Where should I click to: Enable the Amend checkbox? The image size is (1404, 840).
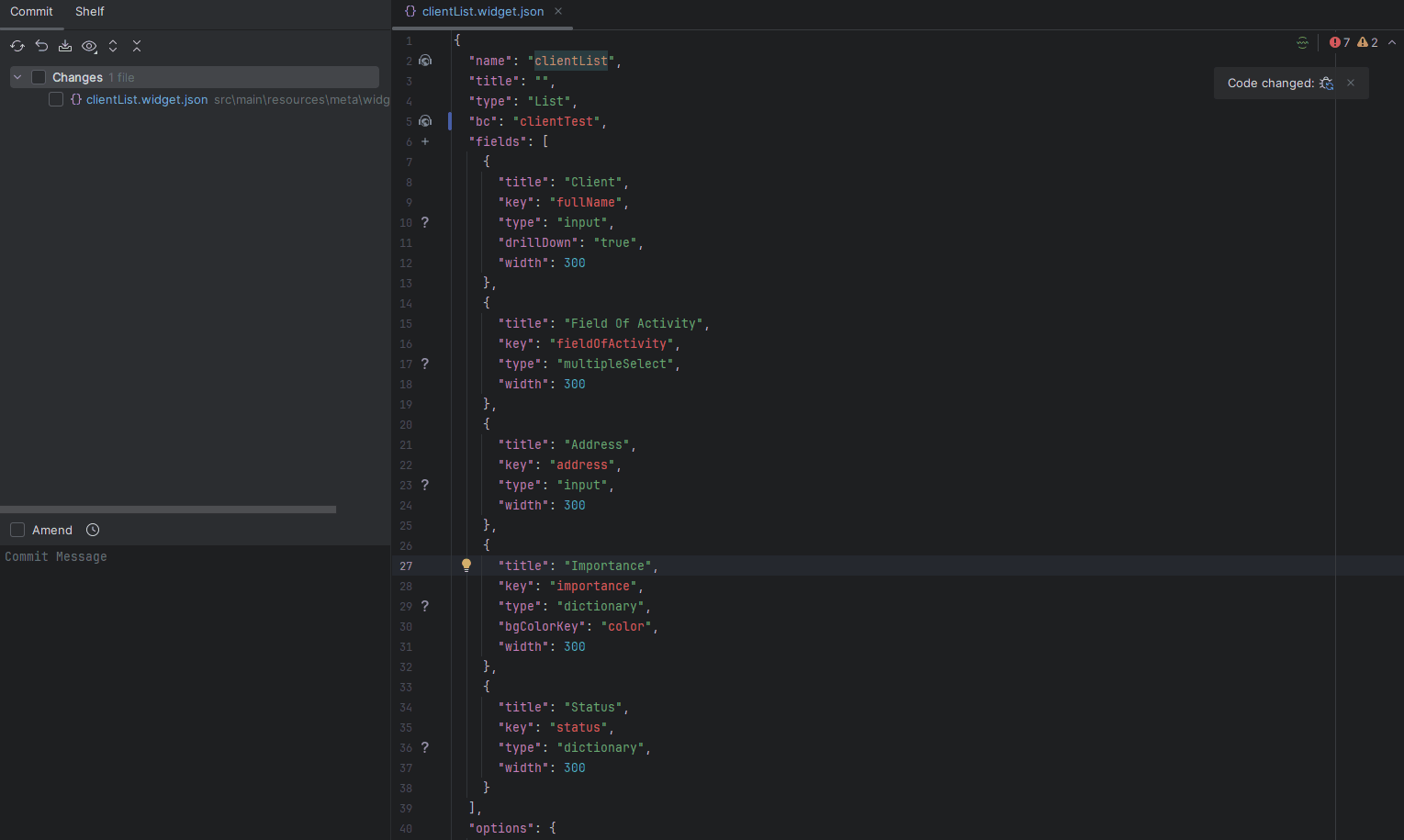point(17,530)
